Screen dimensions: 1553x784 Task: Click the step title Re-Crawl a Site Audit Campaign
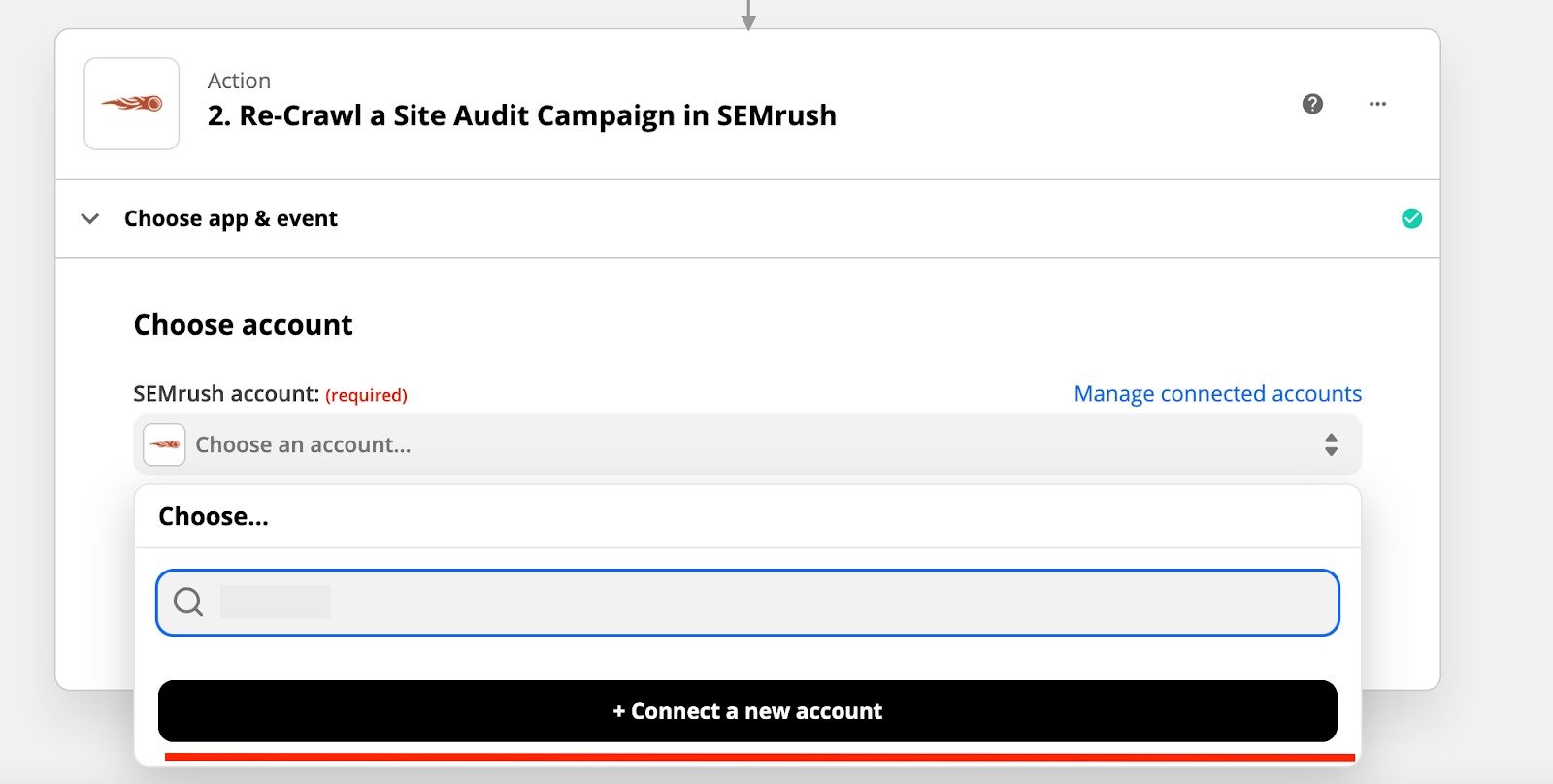(521, 115)
